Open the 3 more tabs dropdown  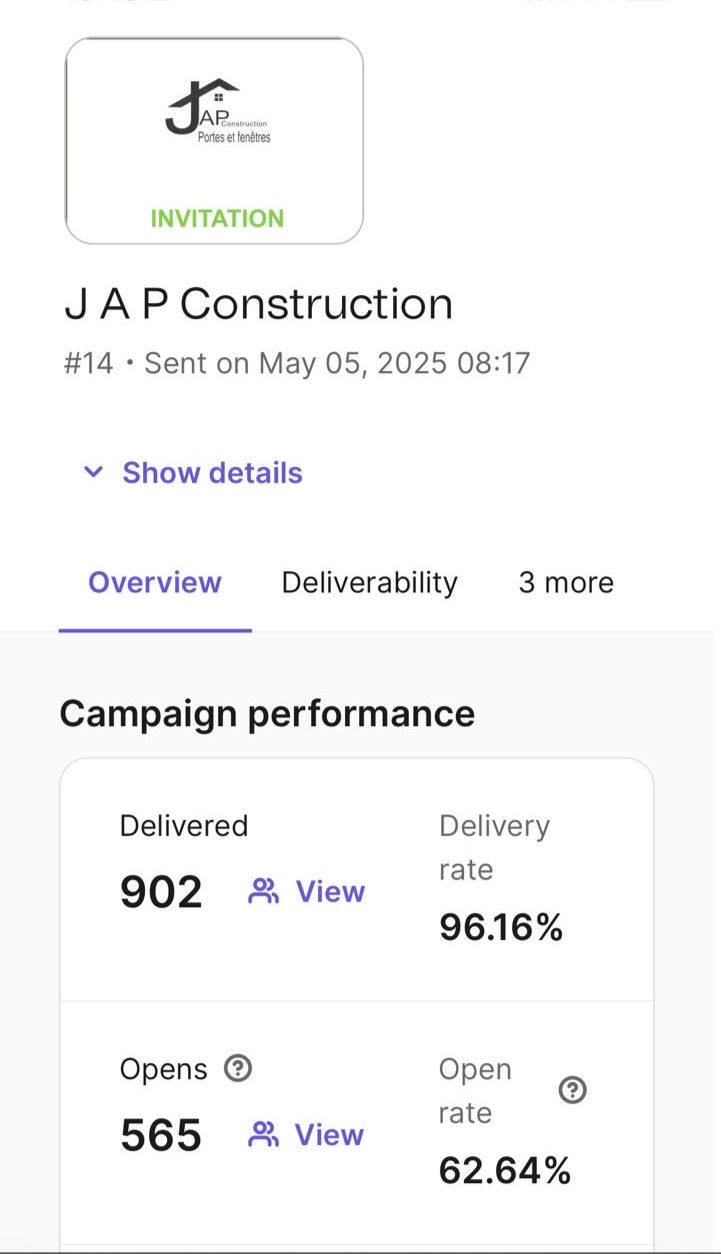coord(566,583)
